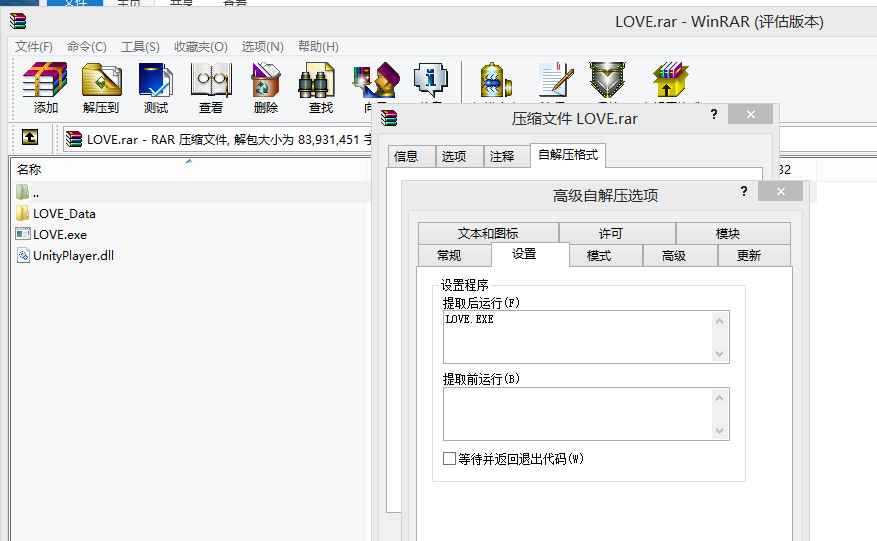The height and width of the screenshot is (541, 877).
Task: Switch to the 注释 tab
Action: point(507,156)
